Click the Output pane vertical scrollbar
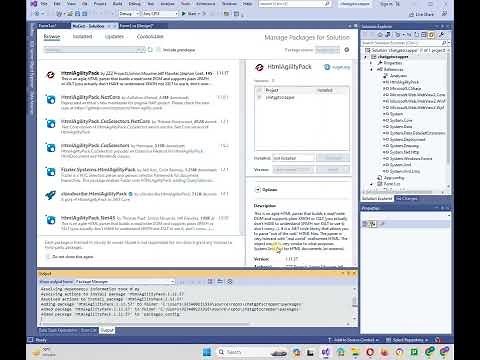The image size is (480, 360). pyautogui.click(x=354, y=304)
